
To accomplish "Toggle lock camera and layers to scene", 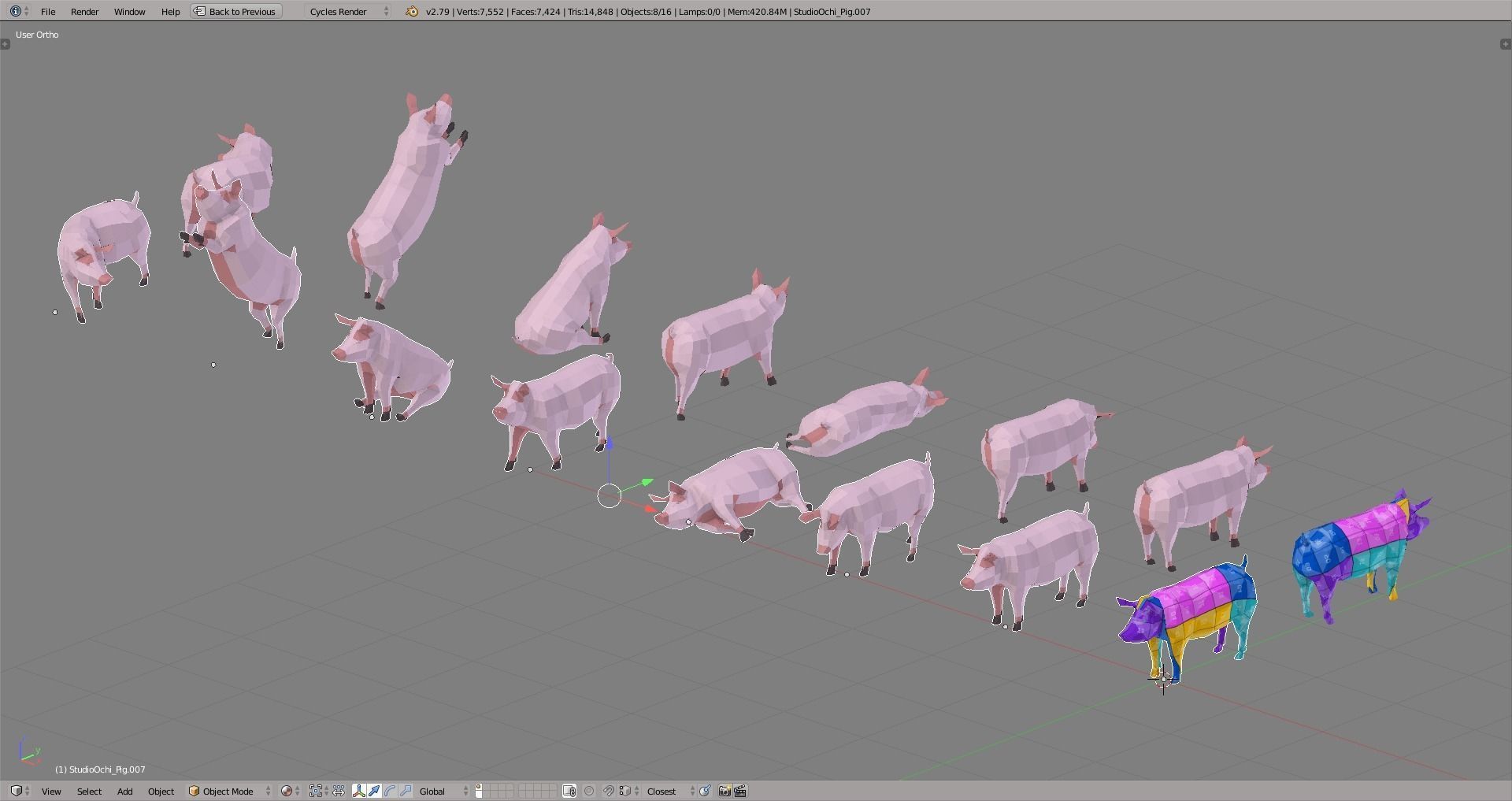I will [570, 791].
